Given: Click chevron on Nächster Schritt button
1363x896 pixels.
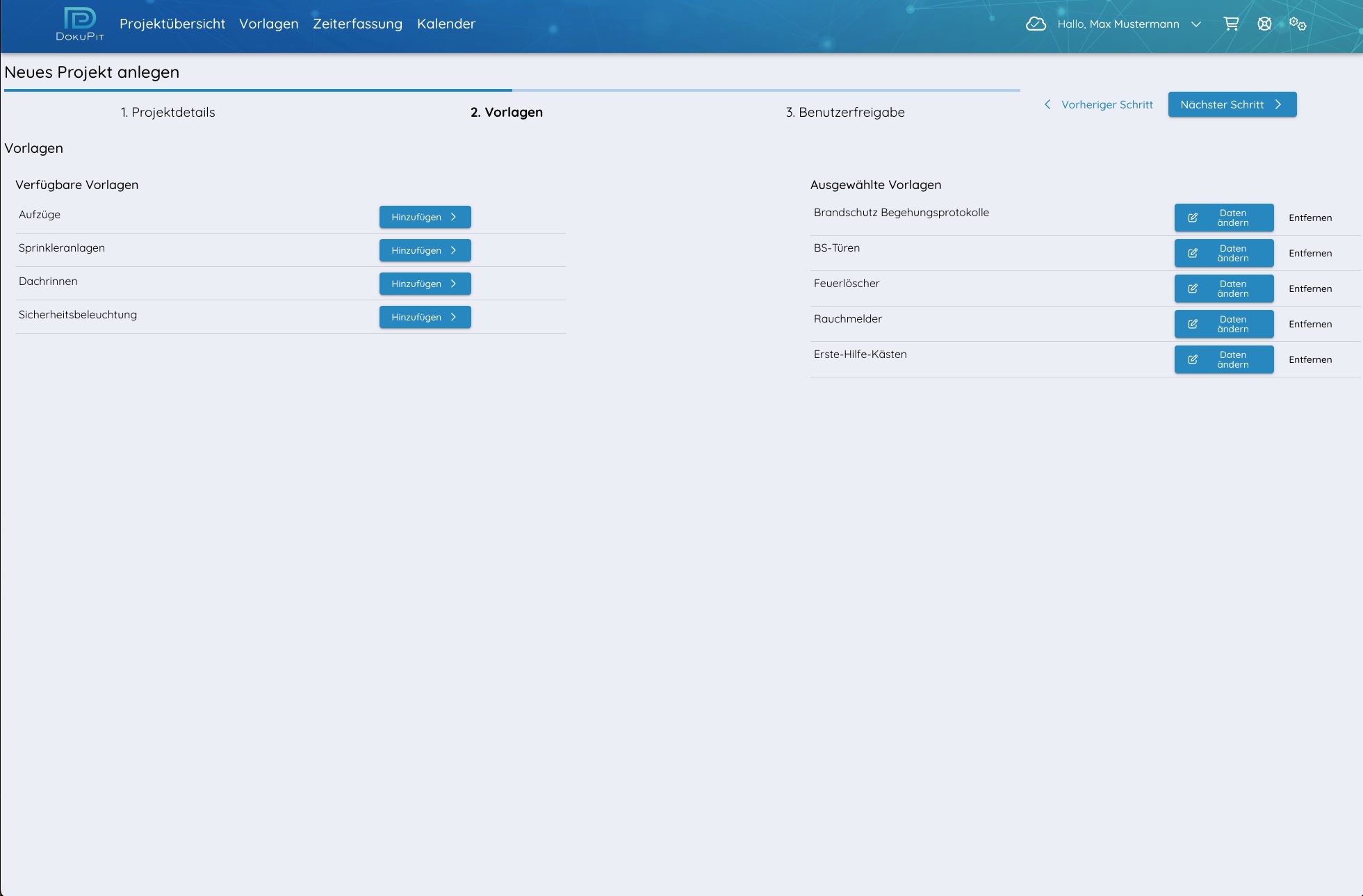Looking at the screenshot, I should tap(1278, 104).
